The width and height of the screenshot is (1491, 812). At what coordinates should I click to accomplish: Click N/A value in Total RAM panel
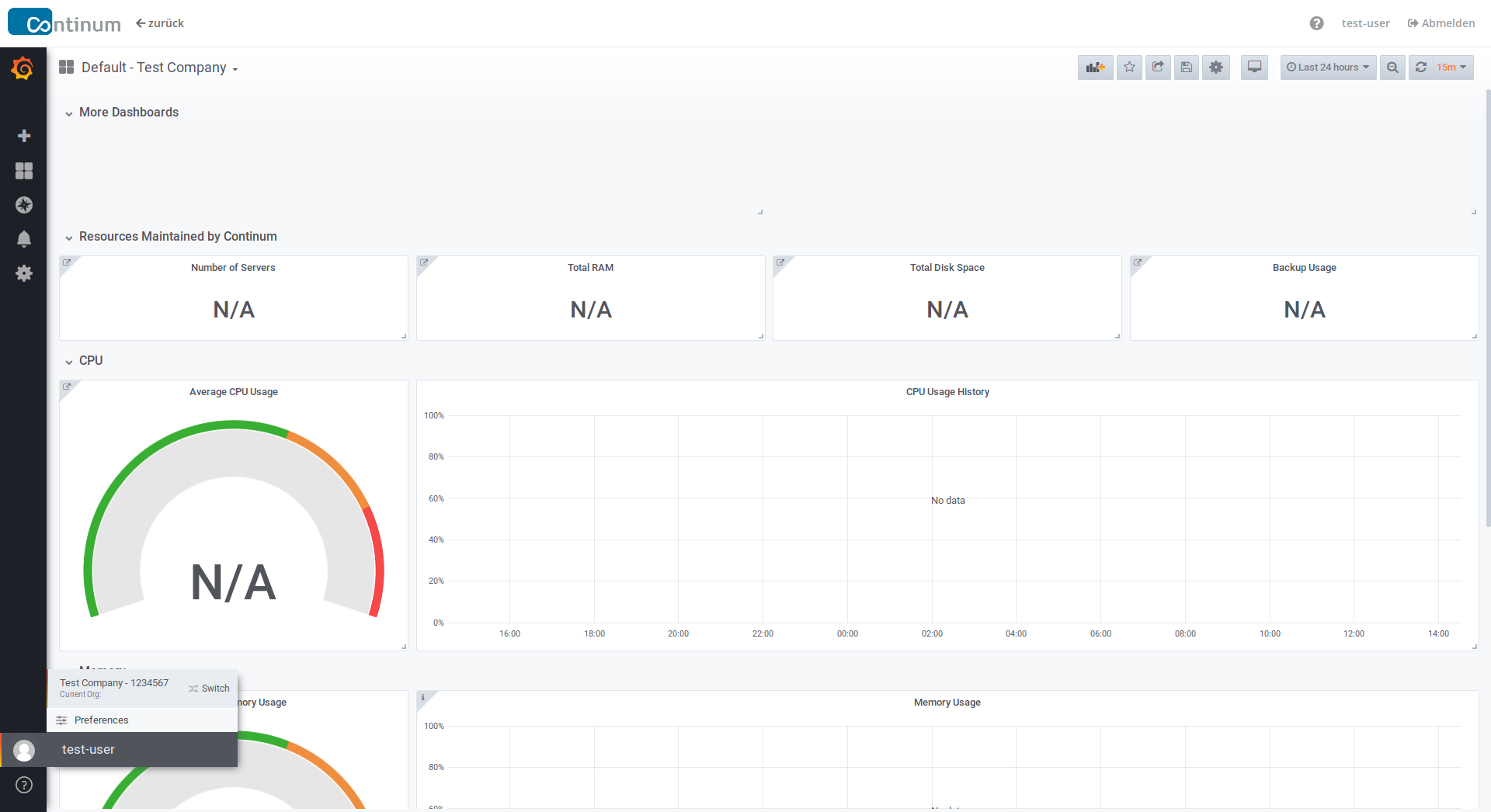pyautogui.click(x=591, y=310)
